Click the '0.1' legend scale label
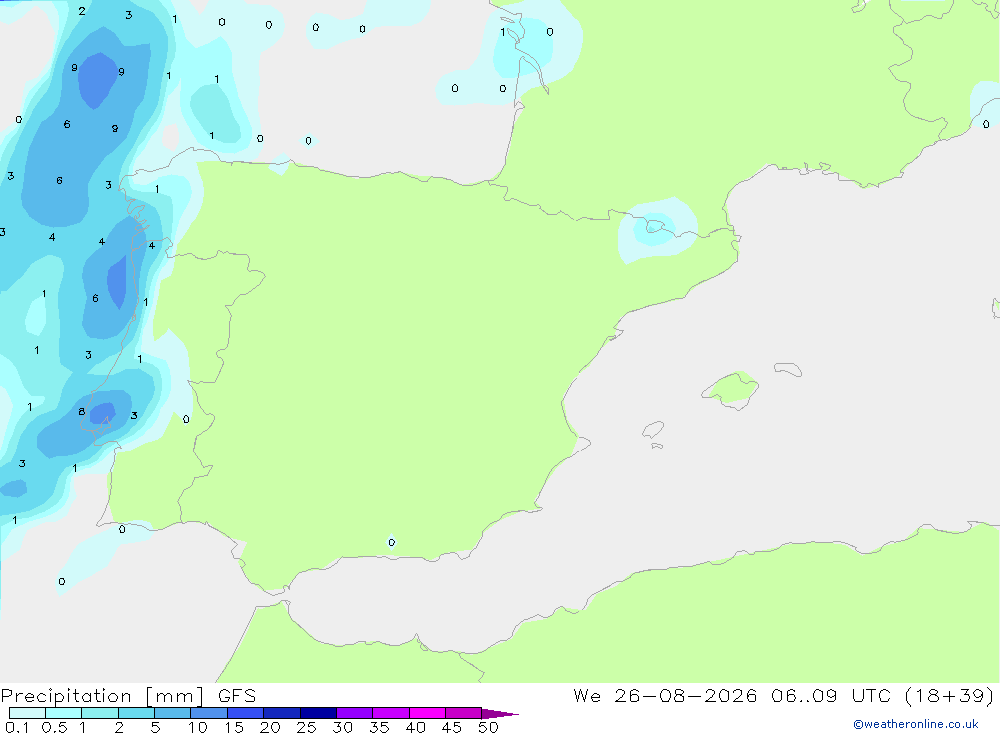 (17, 727)
